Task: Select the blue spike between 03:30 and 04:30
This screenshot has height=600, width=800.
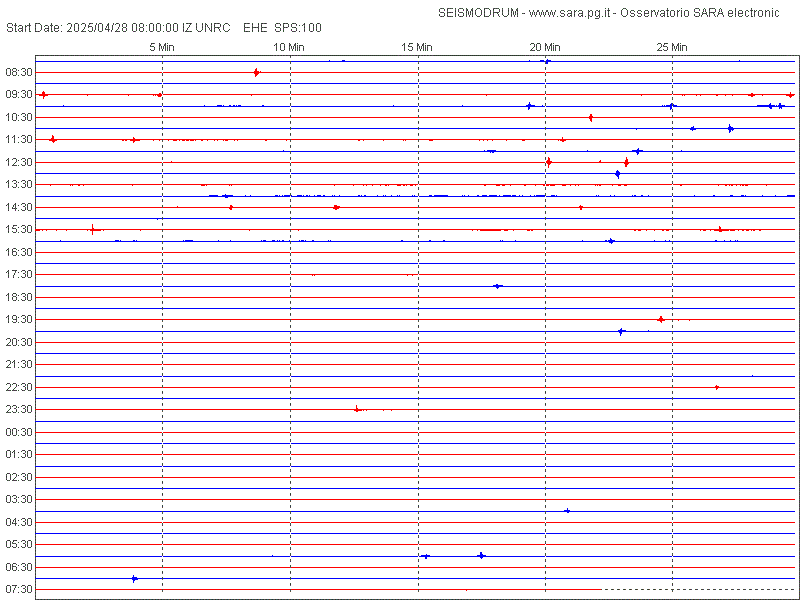Action: [x=567, y=511]
